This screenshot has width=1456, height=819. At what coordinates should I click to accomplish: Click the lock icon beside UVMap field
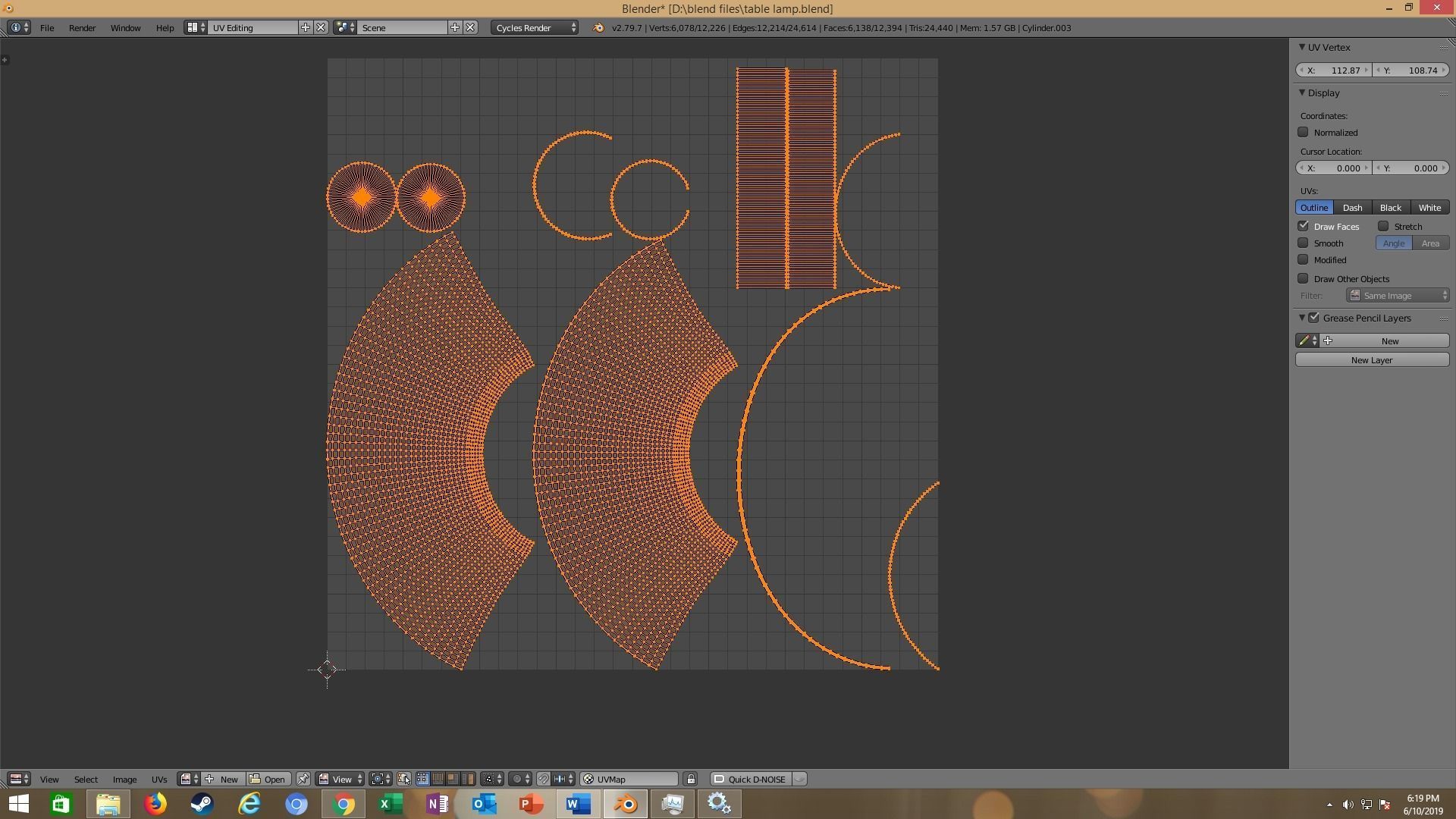[x=690, y=779]
